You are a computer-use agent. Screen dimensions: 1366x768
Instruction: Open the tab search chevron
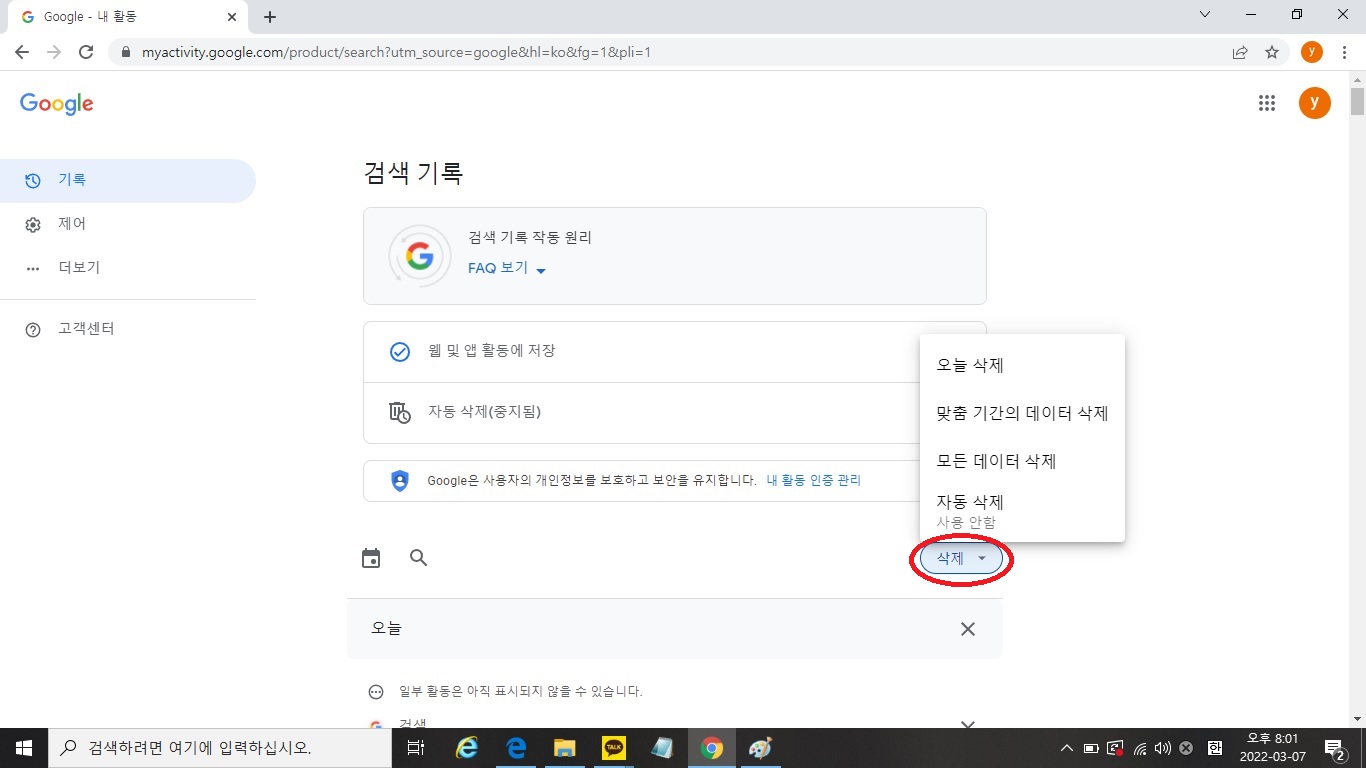1205,14
